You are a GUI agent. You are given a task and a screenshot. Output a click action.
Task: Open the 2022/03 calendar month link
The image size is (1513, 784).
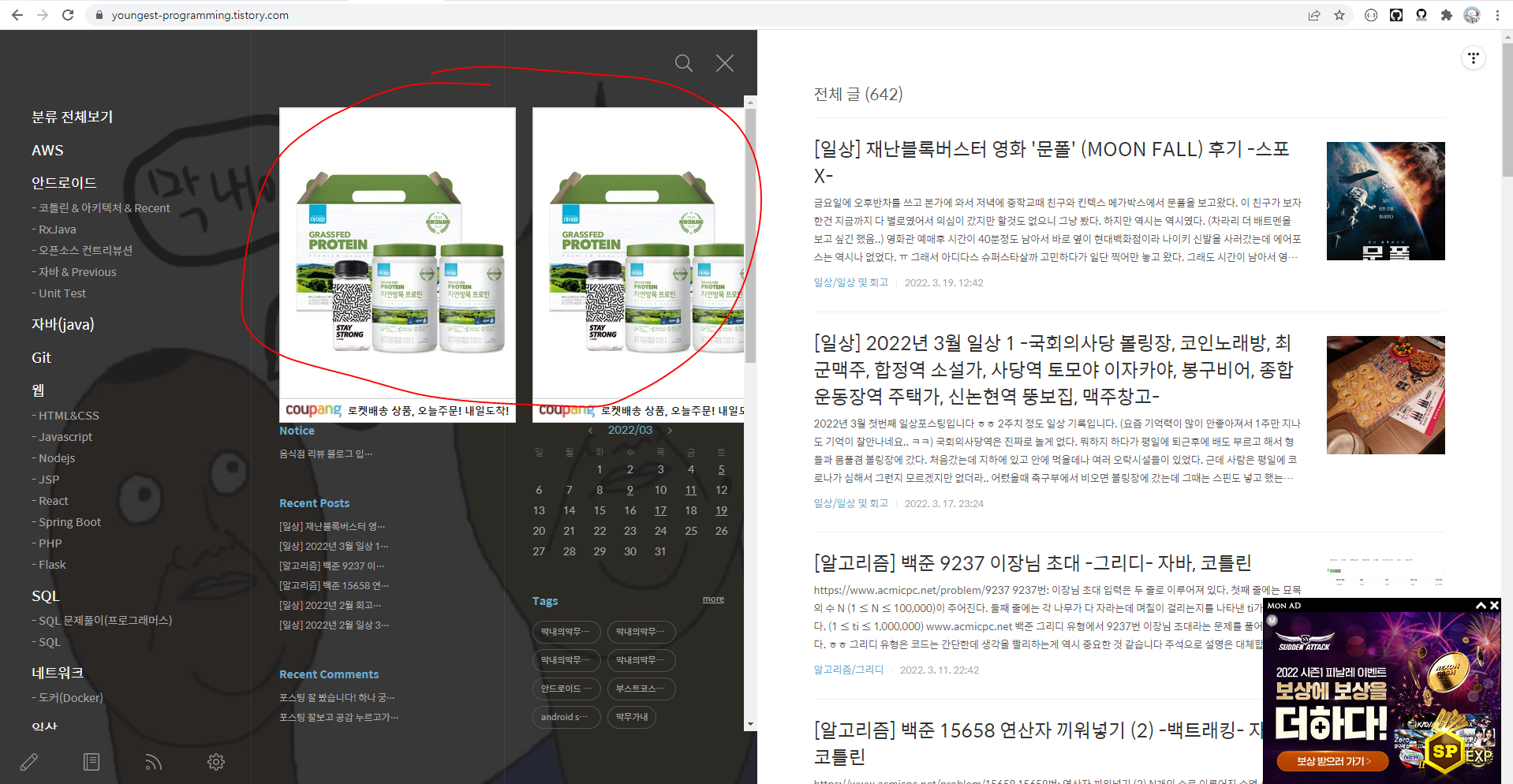630,431
